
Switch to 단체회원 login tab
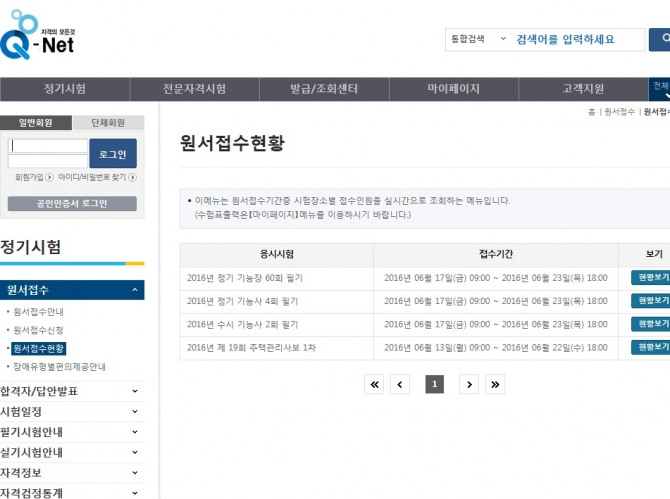point(108,123)
